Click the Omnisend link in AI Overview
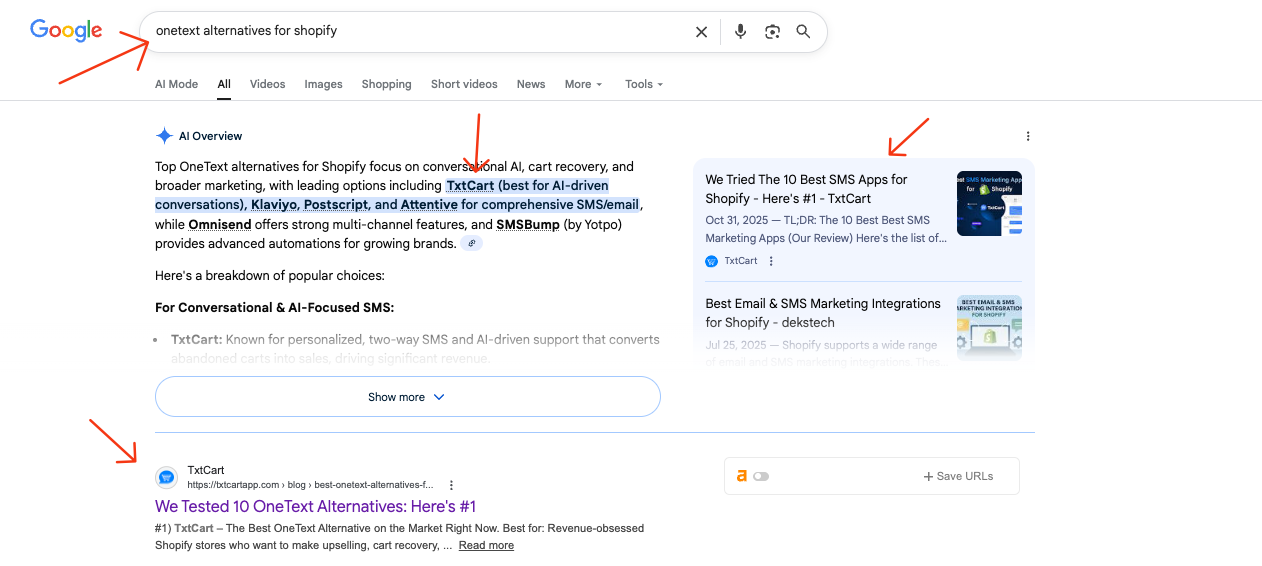Viewport: 1262px width, 566px height. point(219,224)
